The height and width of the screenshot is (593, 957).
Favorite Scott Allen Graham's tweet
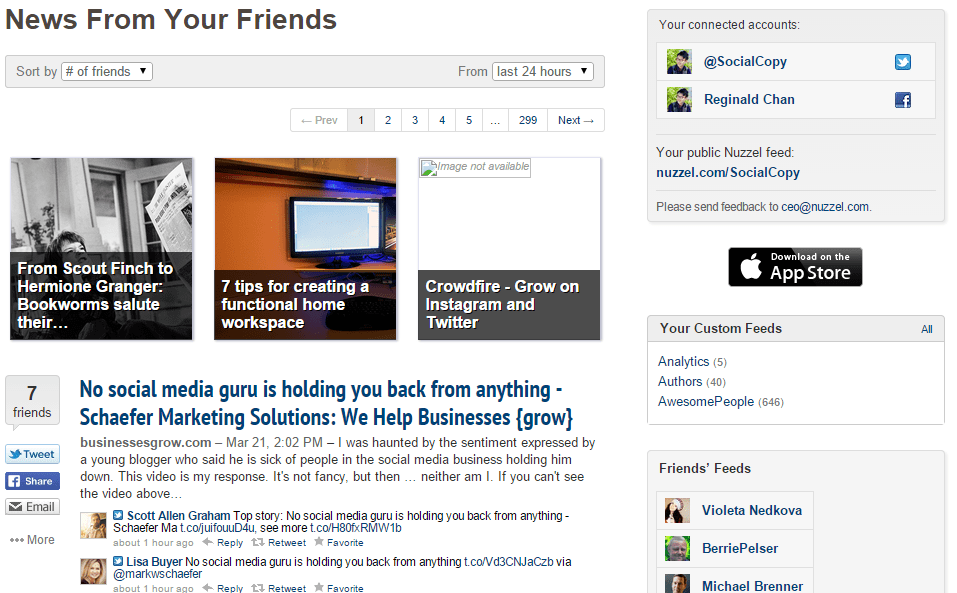[x=339, y=542]
